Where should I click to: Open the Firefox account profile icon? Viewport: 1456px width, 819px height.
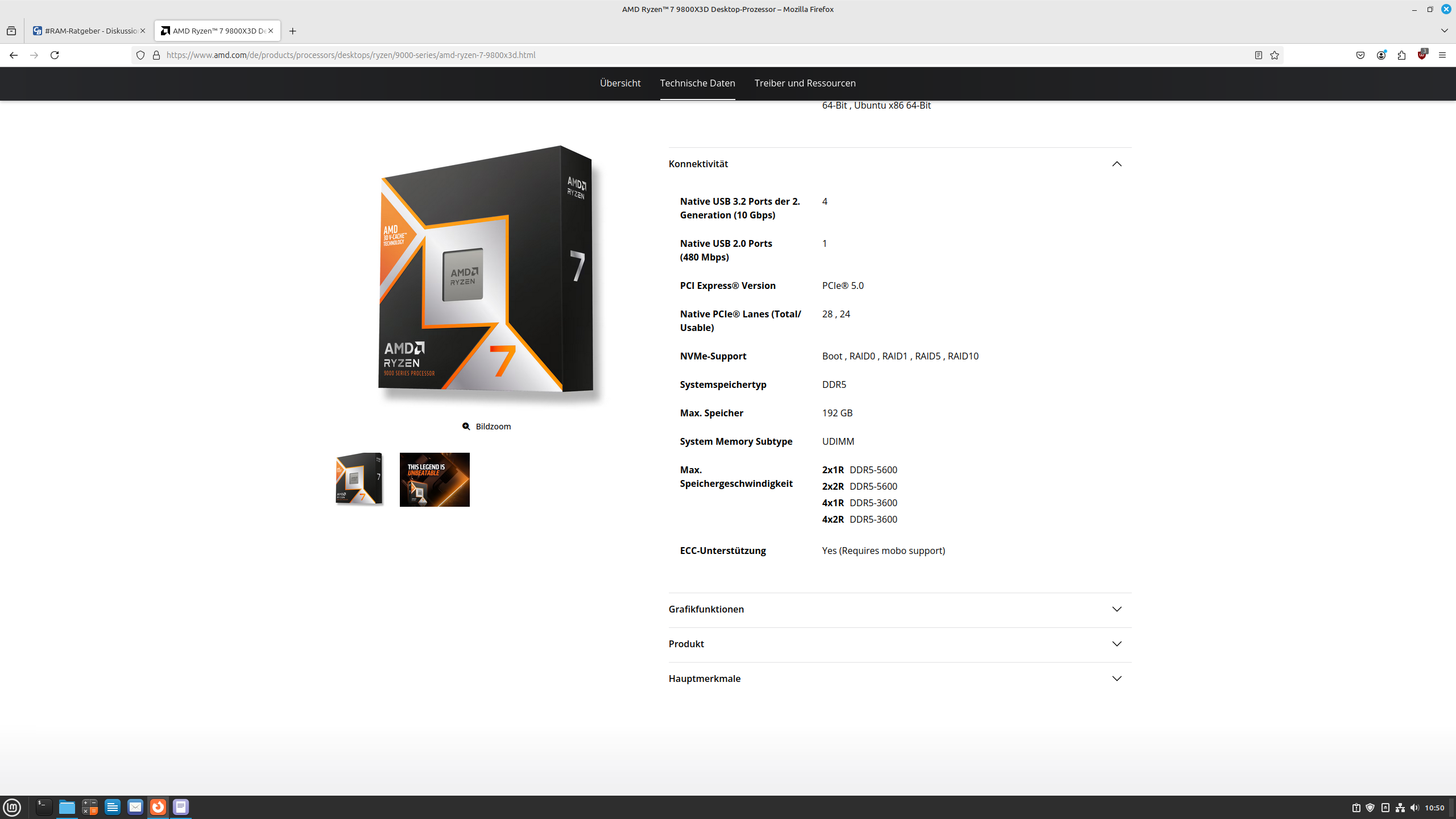coord(1381,55)
